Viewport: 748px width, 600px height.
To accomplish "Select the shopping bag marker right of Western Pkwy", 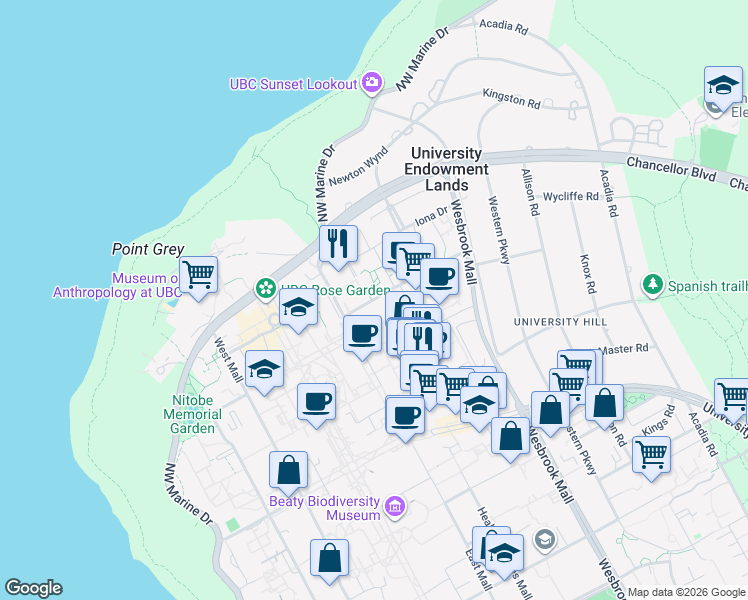I will 604,403.
